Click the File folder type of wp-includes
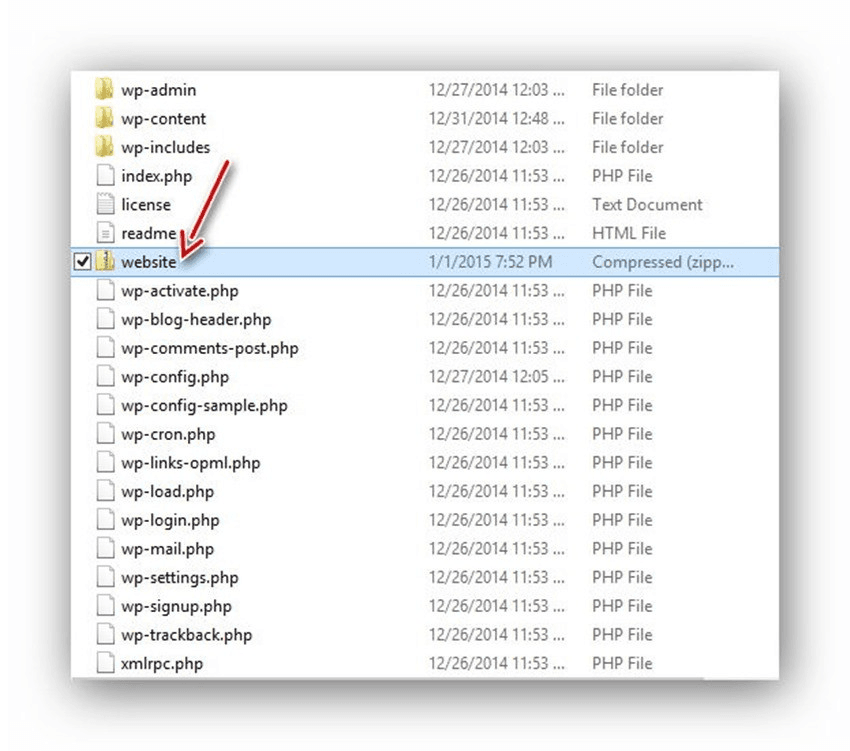This screenshot has height=751, width=850. pos(627,147)
